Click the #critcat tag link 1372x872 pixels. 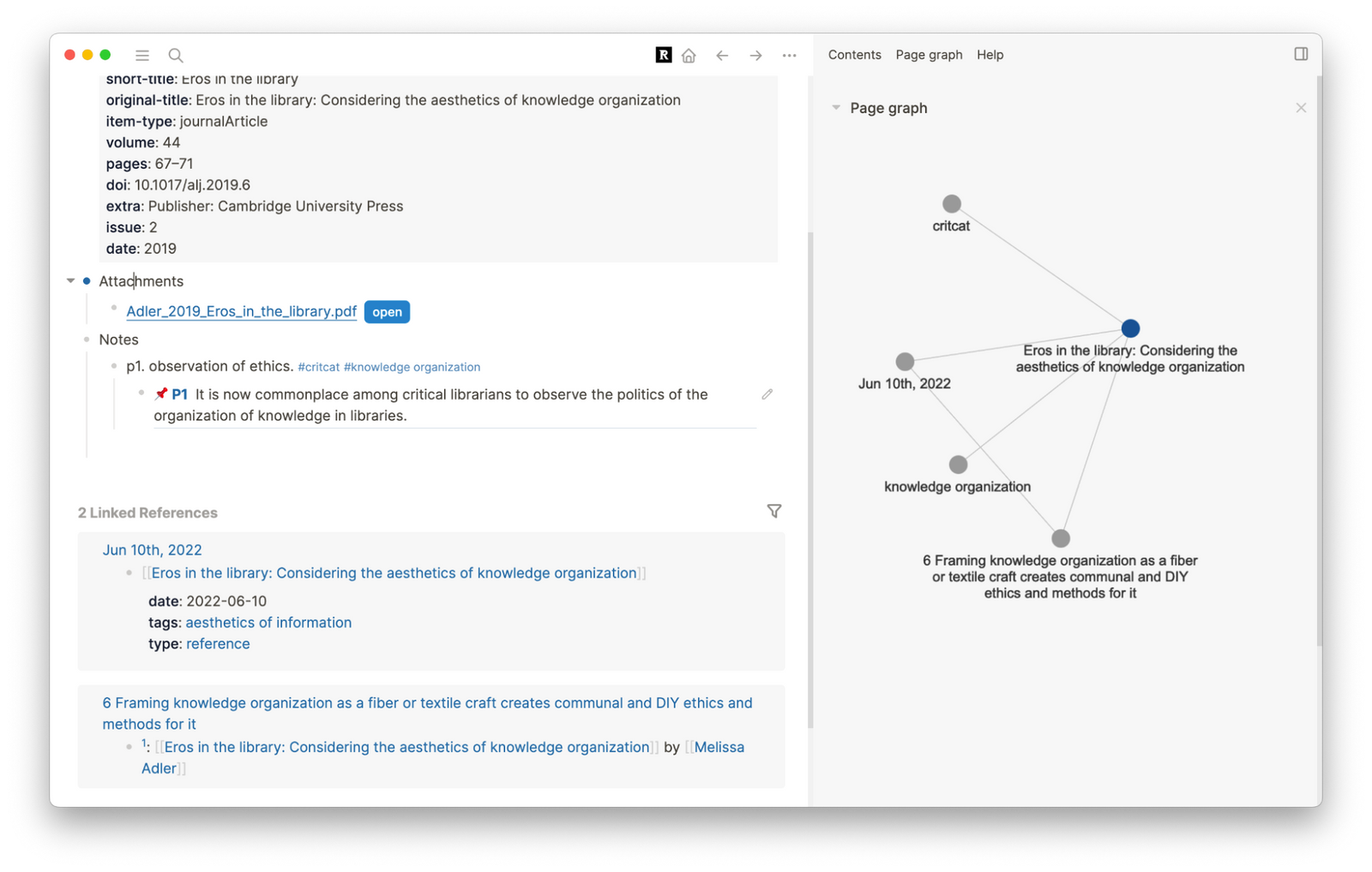click(x=318, y=366)
